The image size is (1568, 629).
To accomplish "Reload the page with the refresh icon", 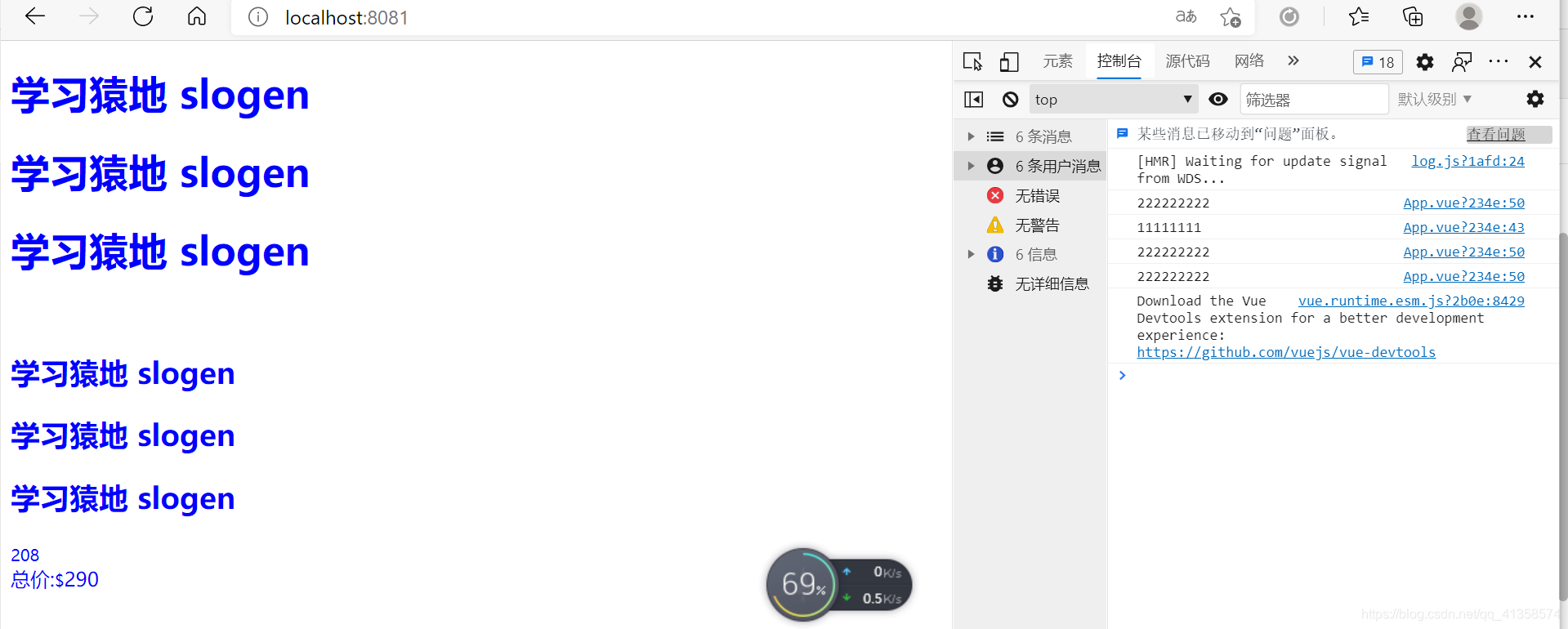I will tap(143, 16).
